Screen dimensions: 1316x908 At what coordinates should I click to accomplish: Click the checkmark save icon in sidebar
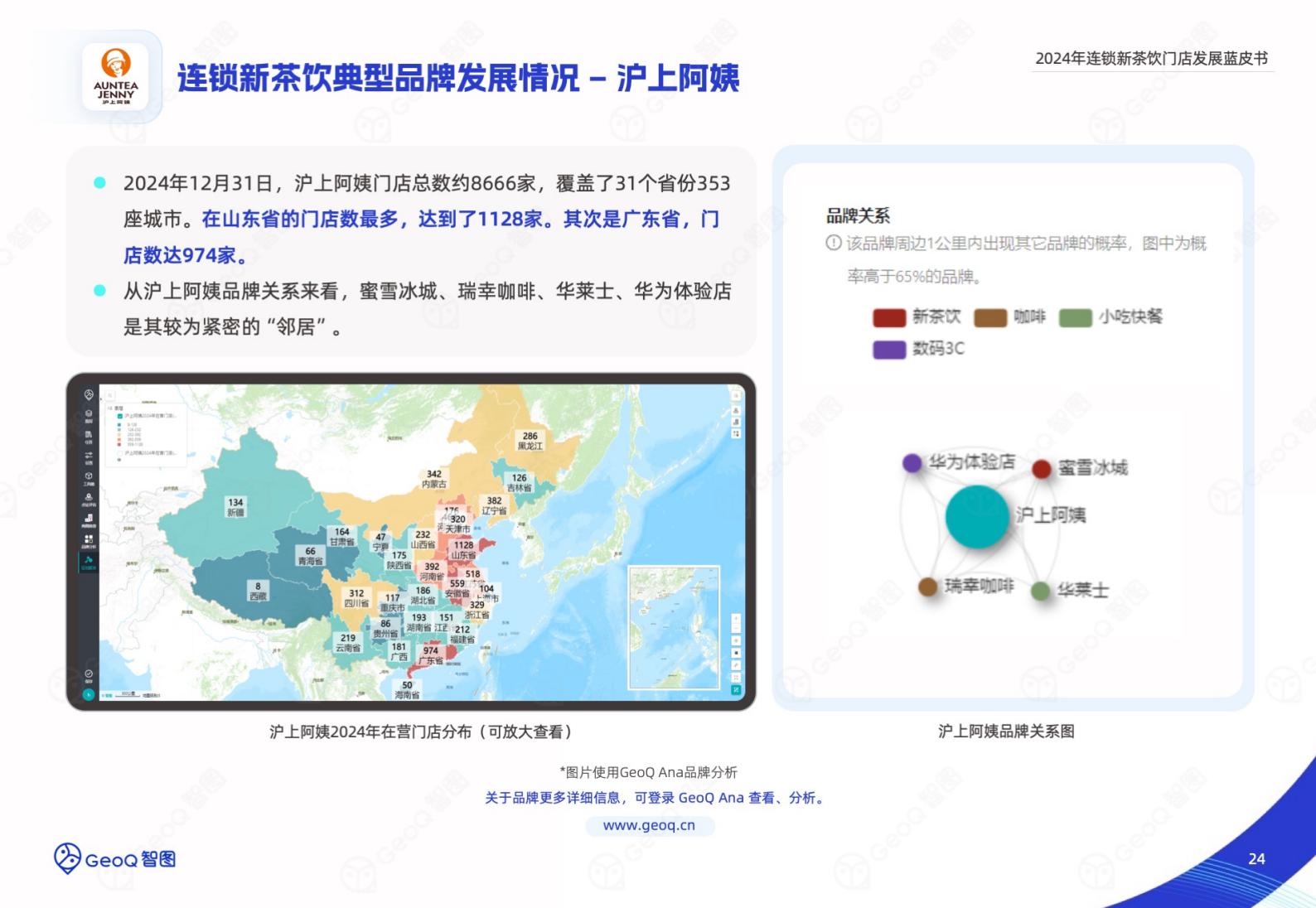click(x=89, y=675)
